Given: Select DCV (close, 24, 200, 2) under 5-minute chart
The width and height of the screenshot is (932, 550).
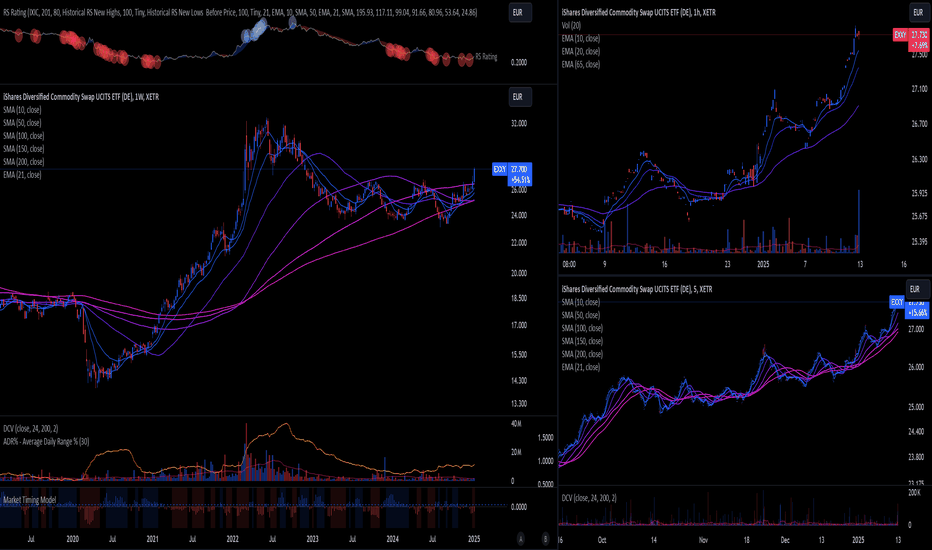Looking at the screenshot, I should [x=589, y=498].
